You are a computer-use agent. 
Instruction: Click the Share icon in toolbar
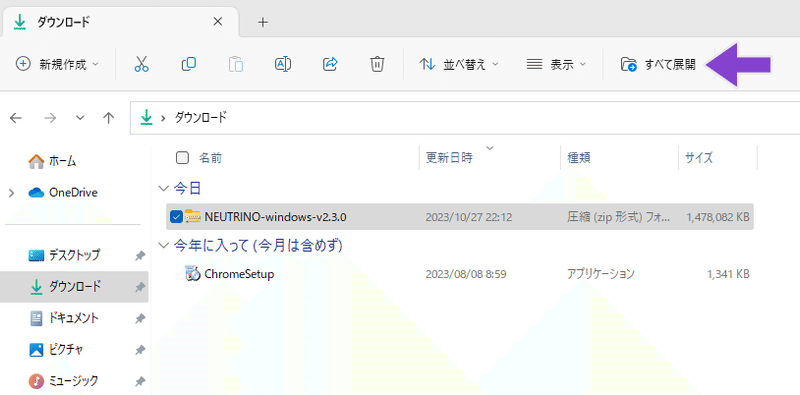click(x=330, y=64)
